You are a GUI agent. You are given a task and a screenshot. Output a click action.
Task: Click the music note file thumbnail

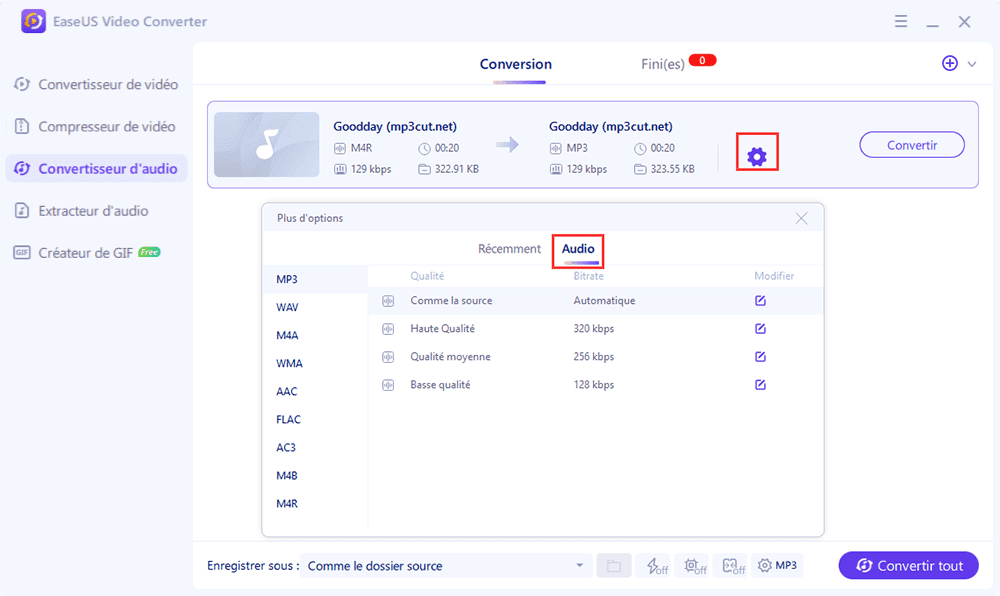(265, 145)
